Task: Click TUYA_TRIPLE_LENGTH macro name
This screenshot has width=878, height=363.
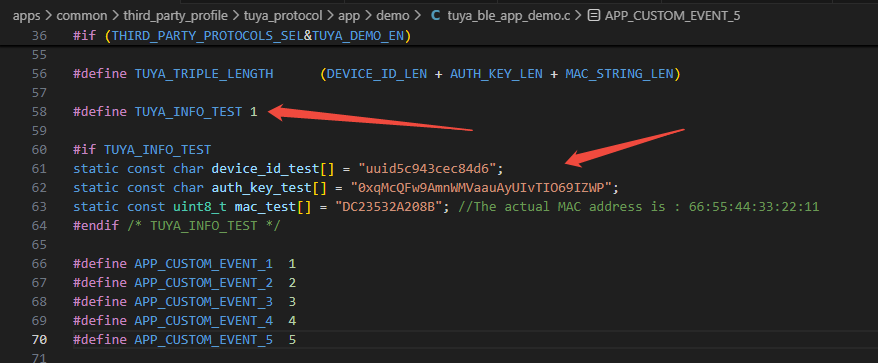Action: coord(204,74)
